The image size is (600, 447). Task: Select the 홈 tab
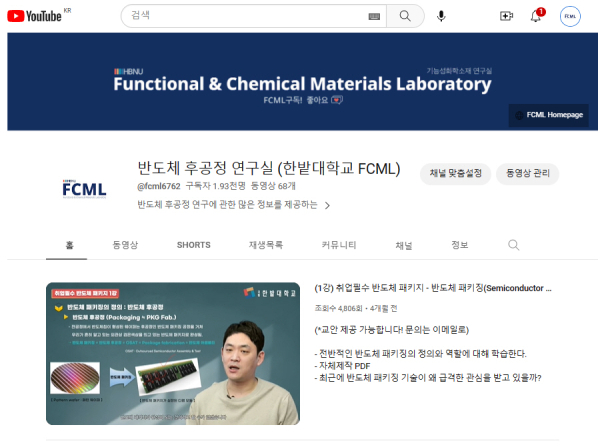point(69,245)
